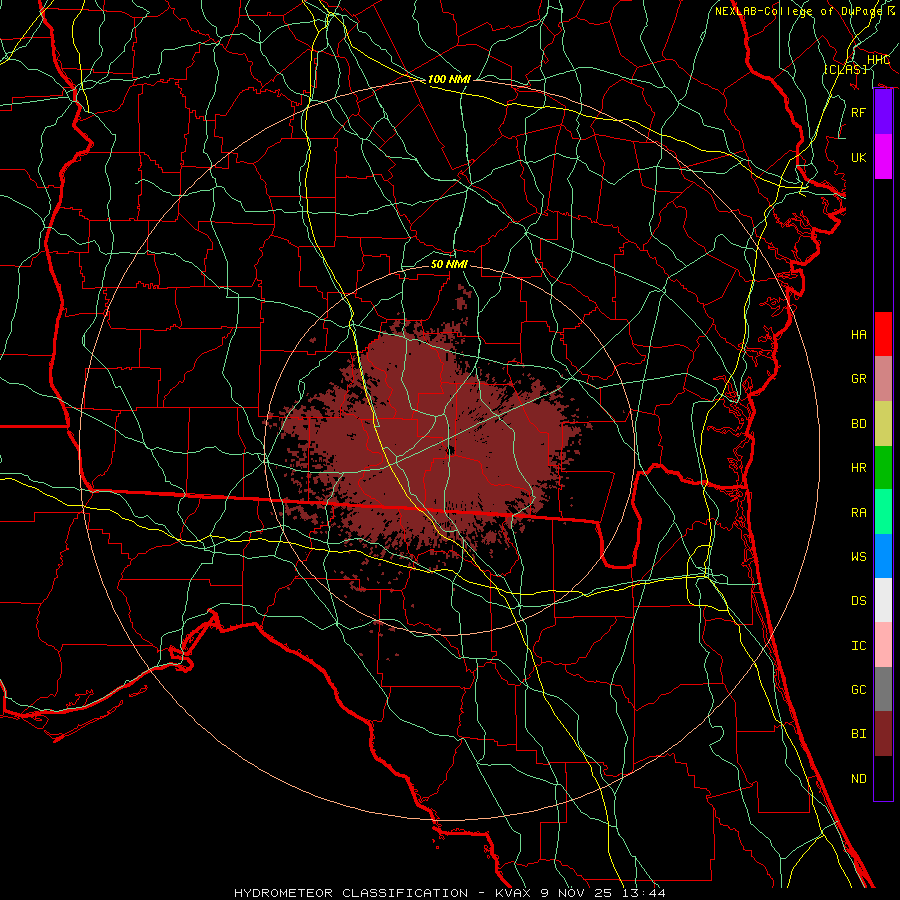Click the HHC product code text
Screen dimensions: 900x900
[879, 60]
